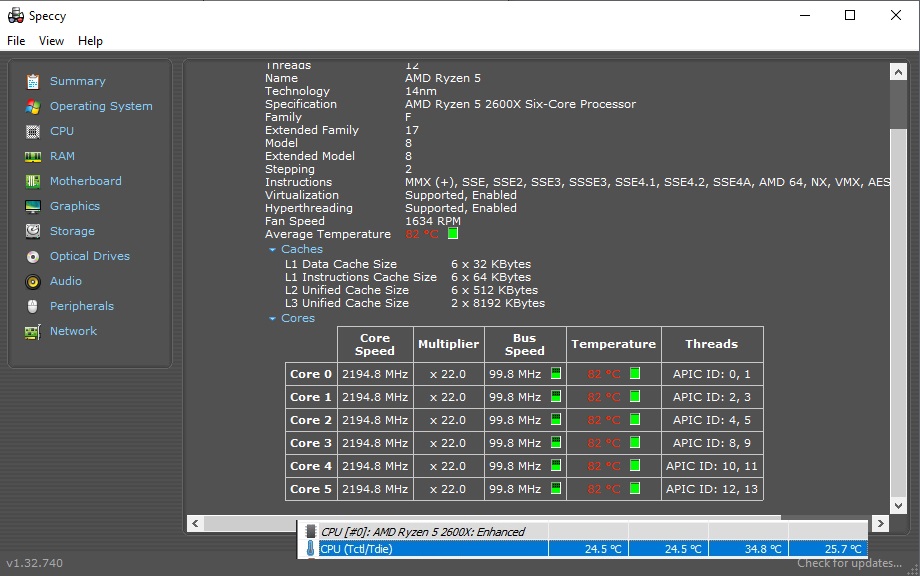Click thermometer icon beside CPU (Tctl/Tdie)

click(310, 548)
